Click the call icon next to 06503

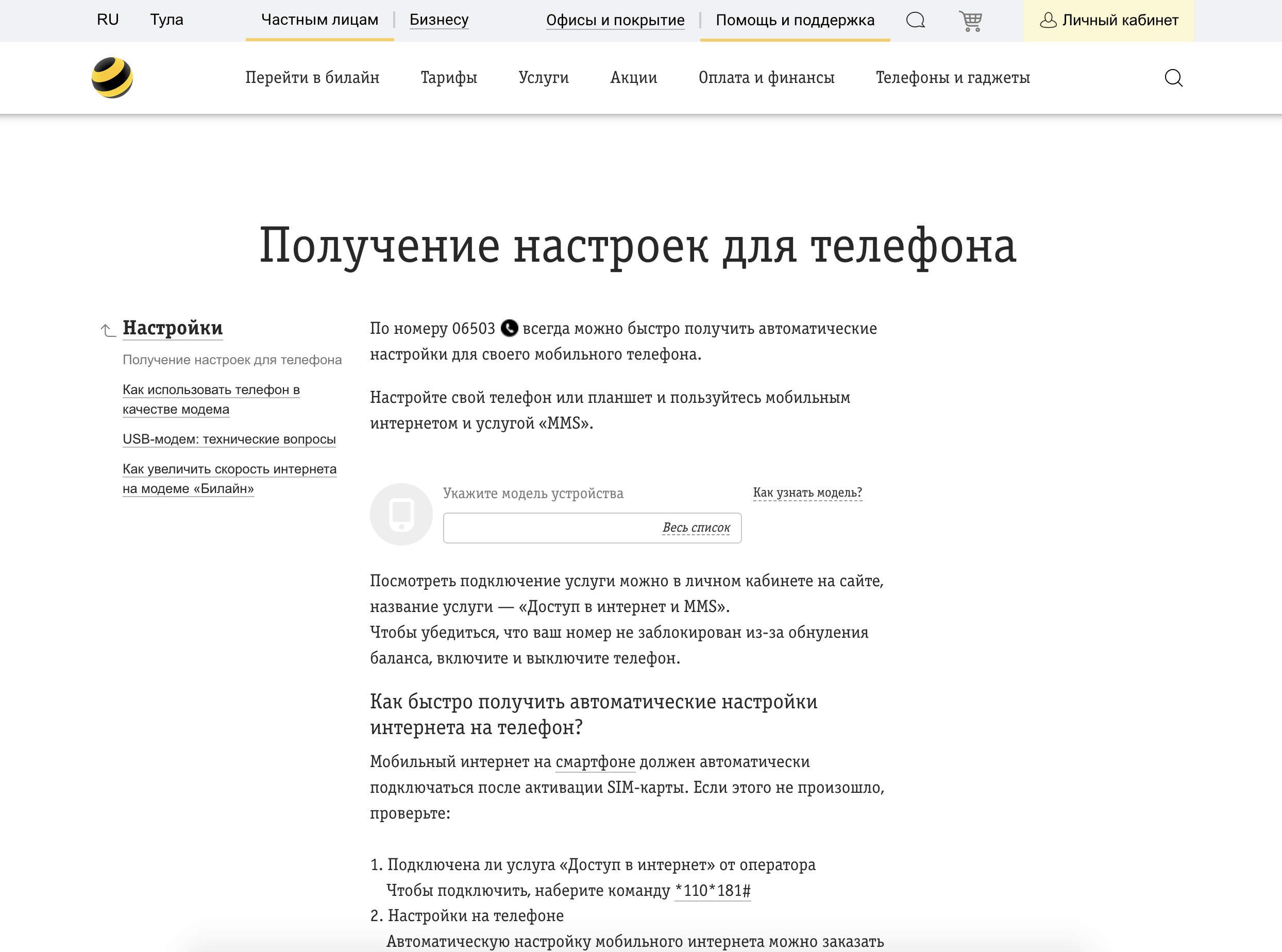point(510,329)
